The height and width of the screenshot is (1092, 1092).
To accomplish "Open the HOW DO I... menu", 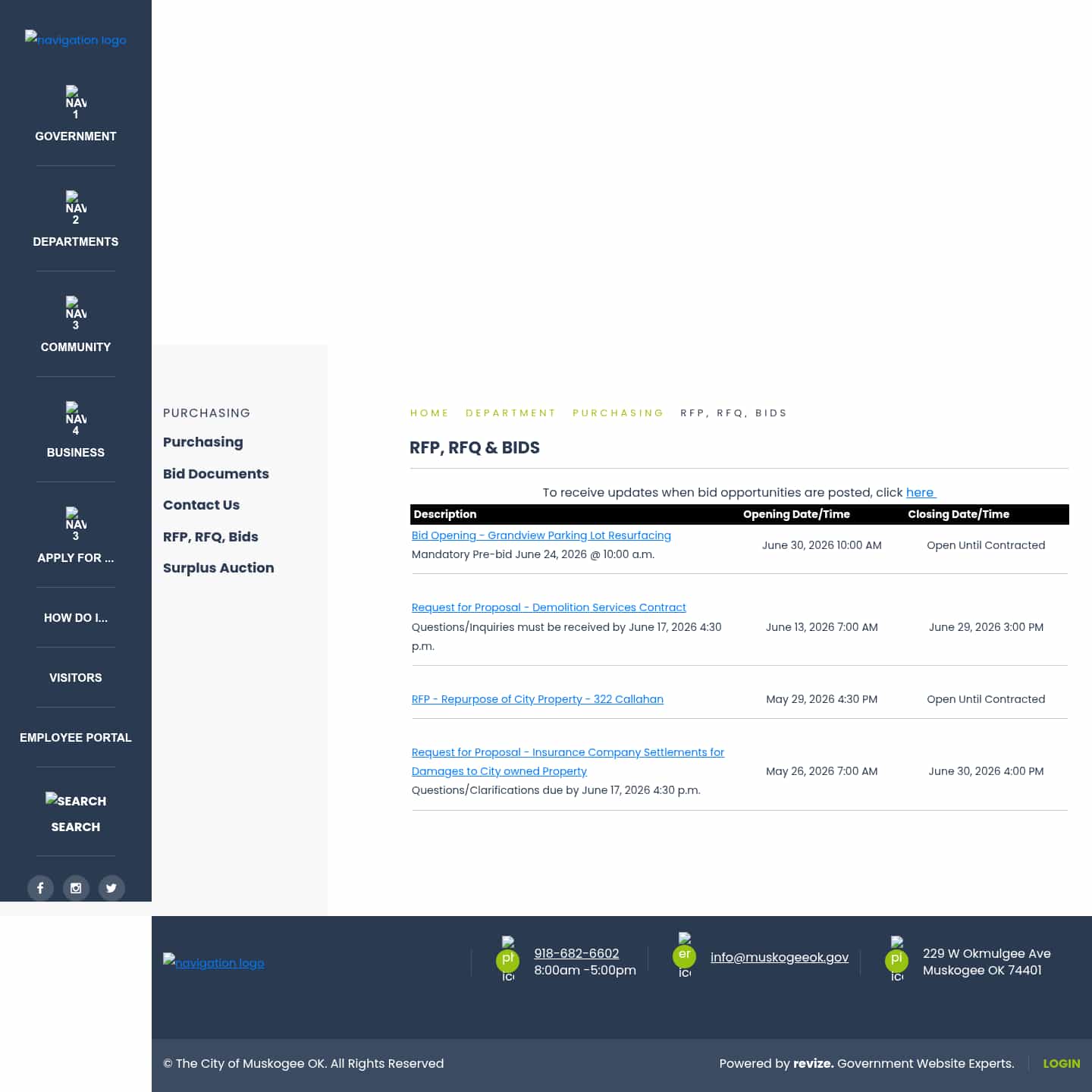I will tap(76, 618).
